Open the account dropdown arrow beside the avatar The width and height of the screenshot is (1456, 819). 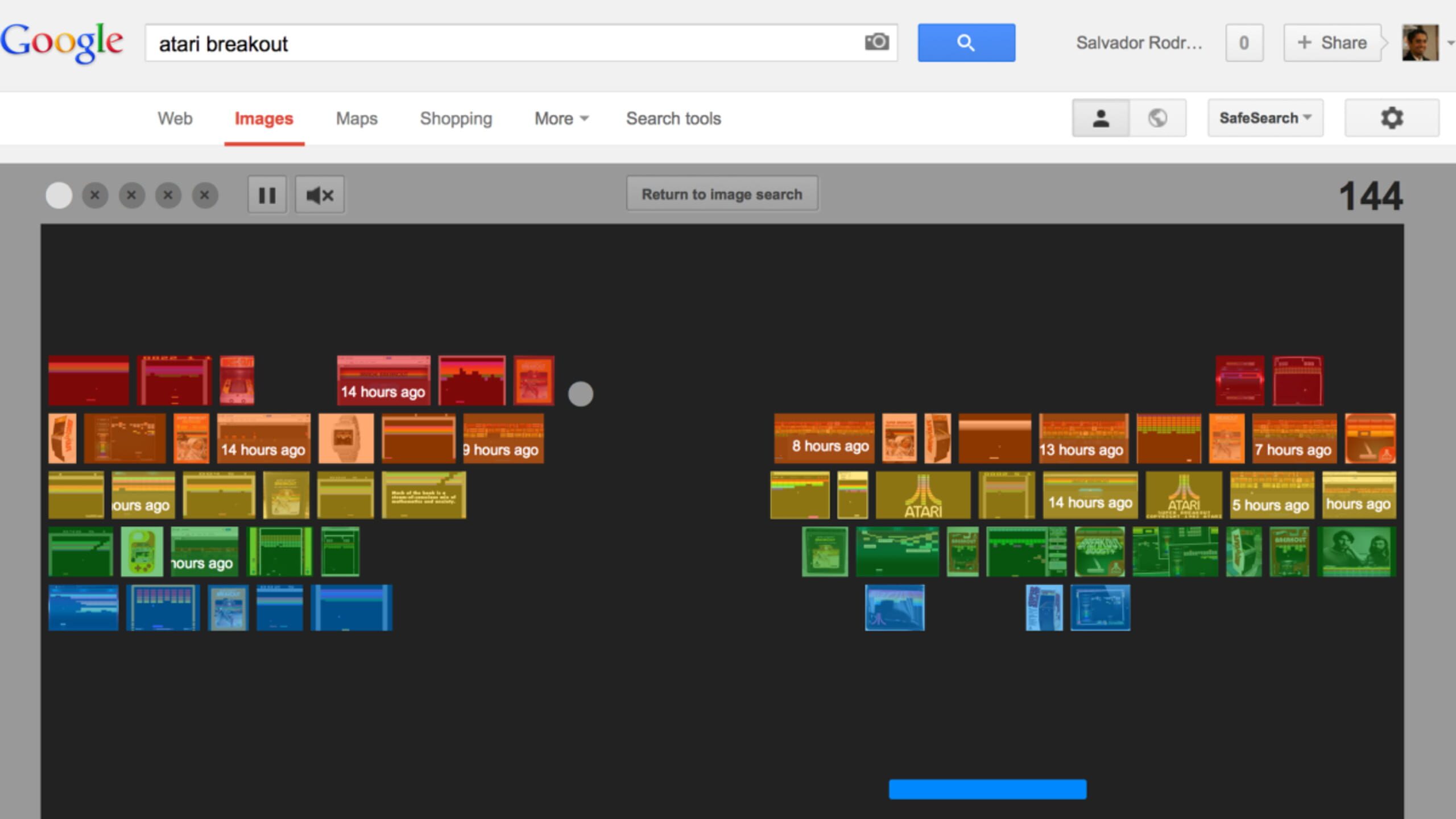(1449, 42)
